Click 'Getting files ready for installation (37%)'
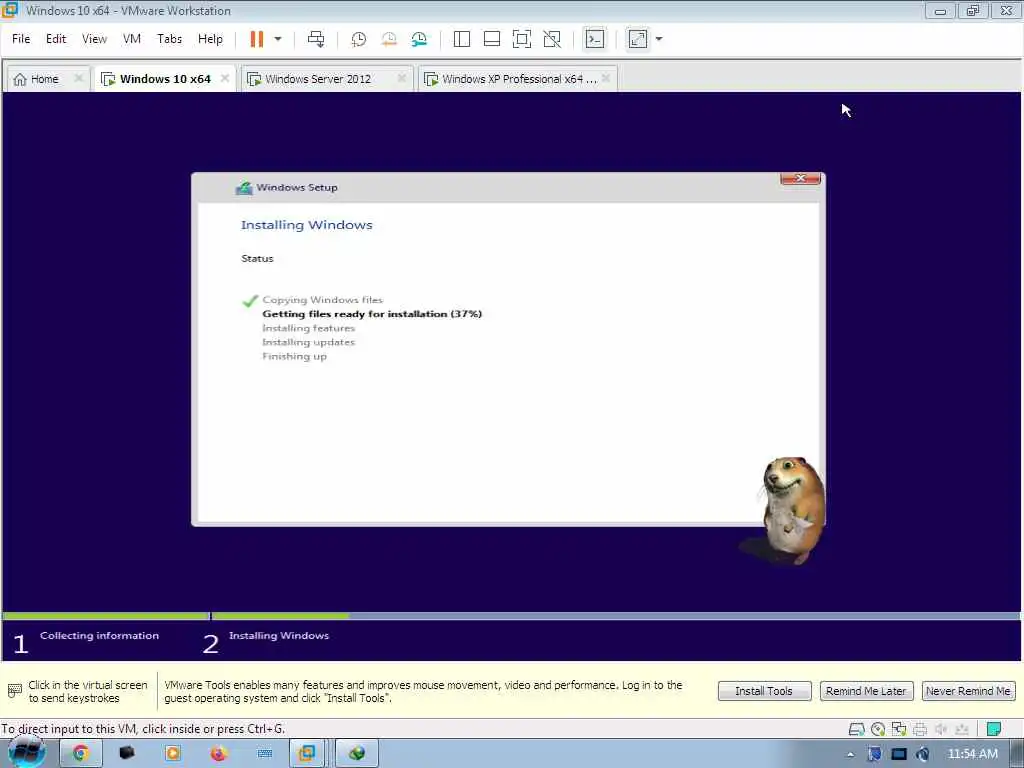The width and height of the screenshot is (1024, 768). 372,314
